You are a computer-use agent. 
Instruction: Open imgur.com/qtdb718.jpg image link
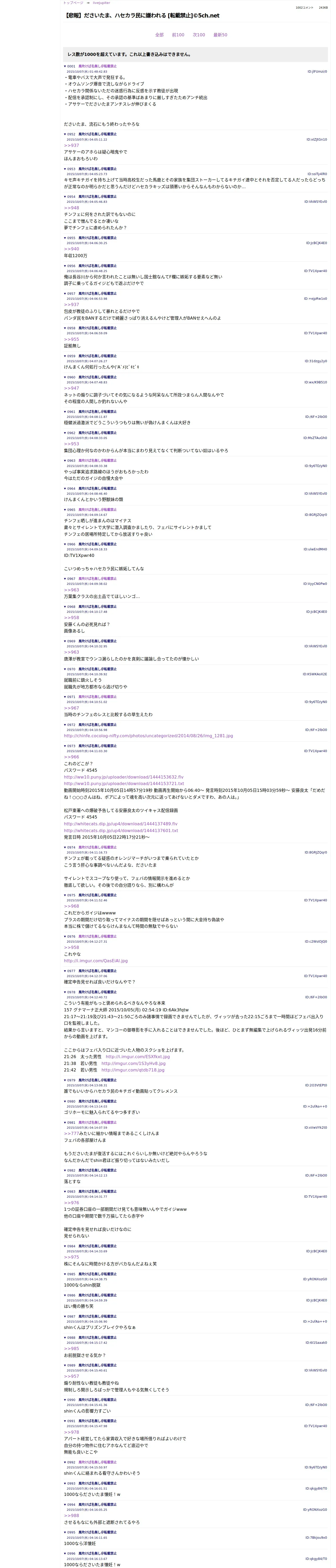click(x=133, y=1070)
